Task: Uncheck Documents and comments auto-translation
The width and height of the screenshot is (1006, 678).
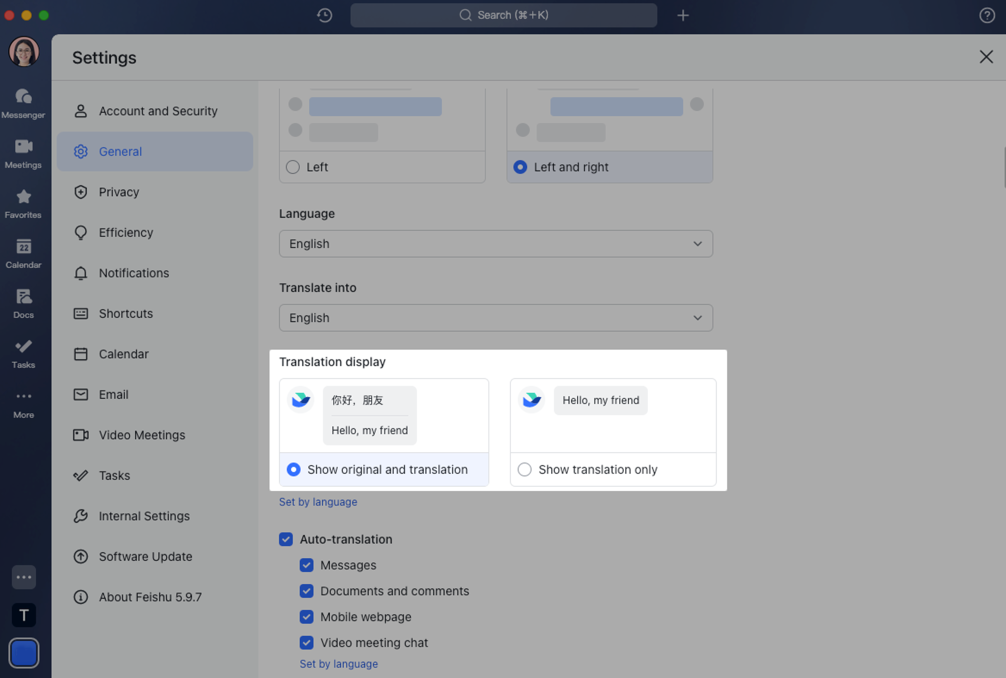Action: tap(307, 591)
